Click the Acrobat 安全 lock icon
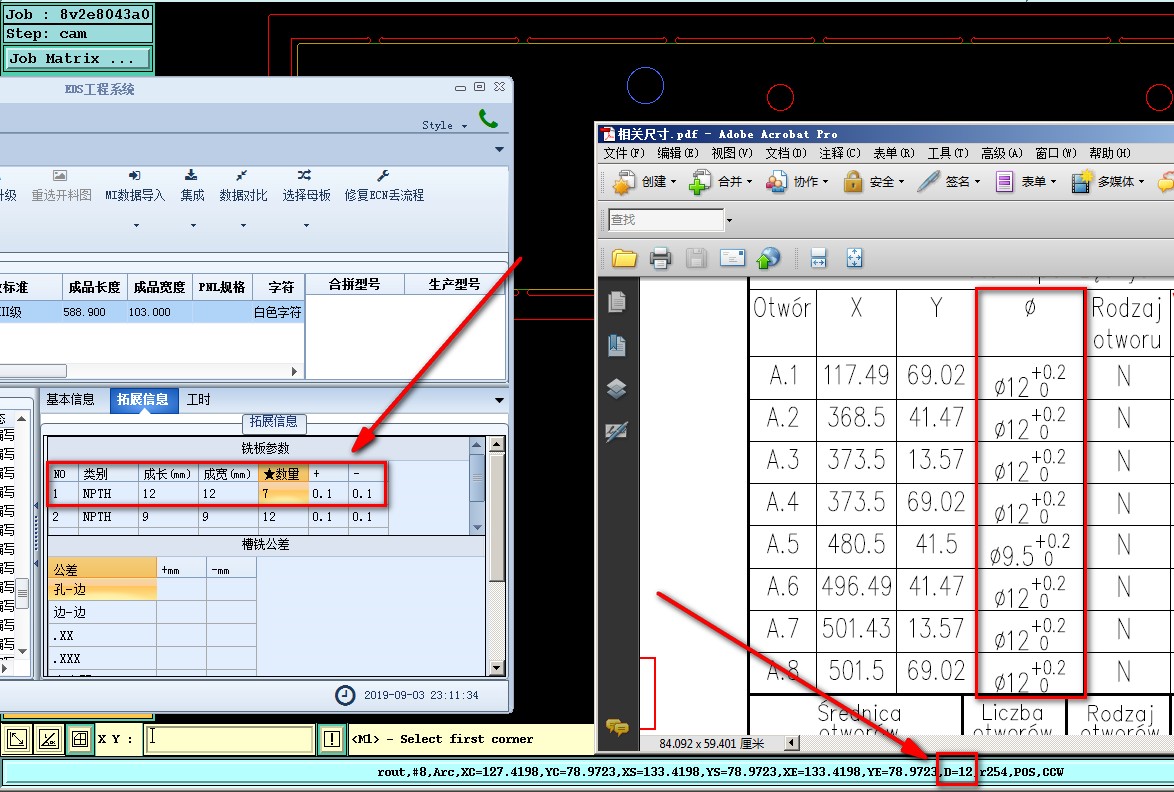The image size is (1174, 792). pyautogui.click(x=853, y=181)
